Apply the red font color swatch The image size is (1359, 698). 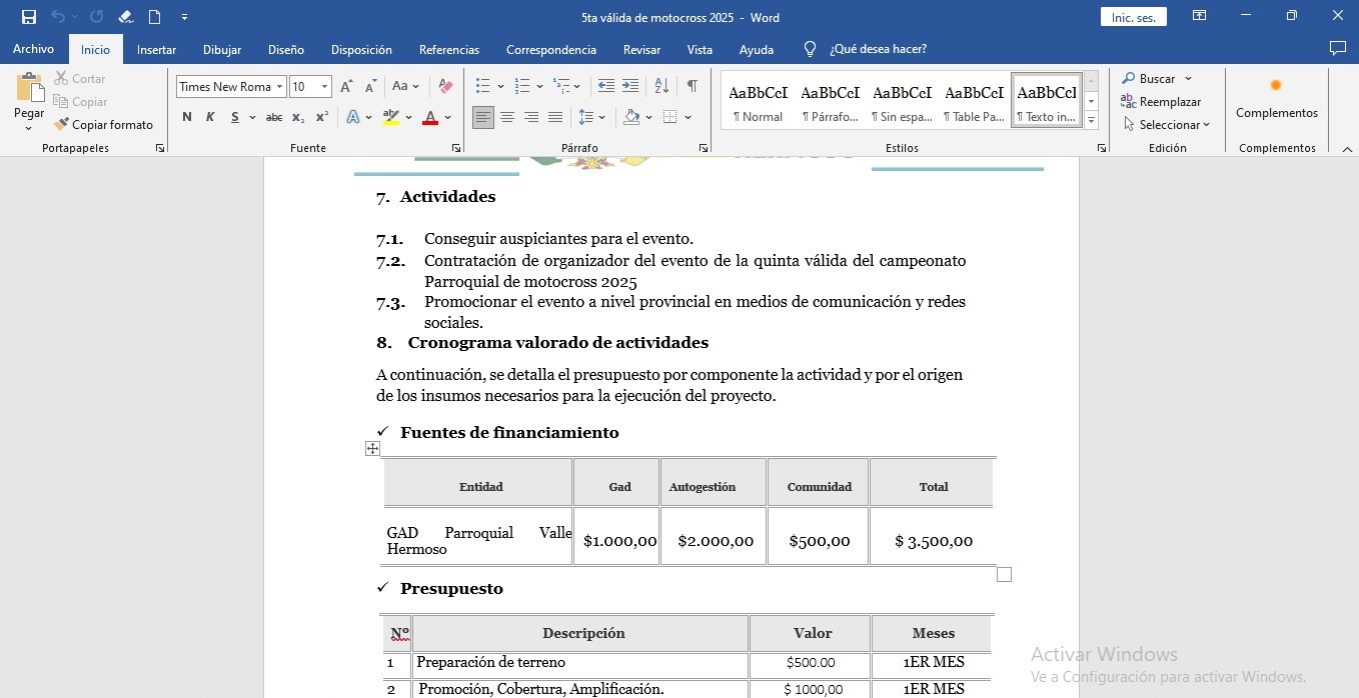[430, 118]
